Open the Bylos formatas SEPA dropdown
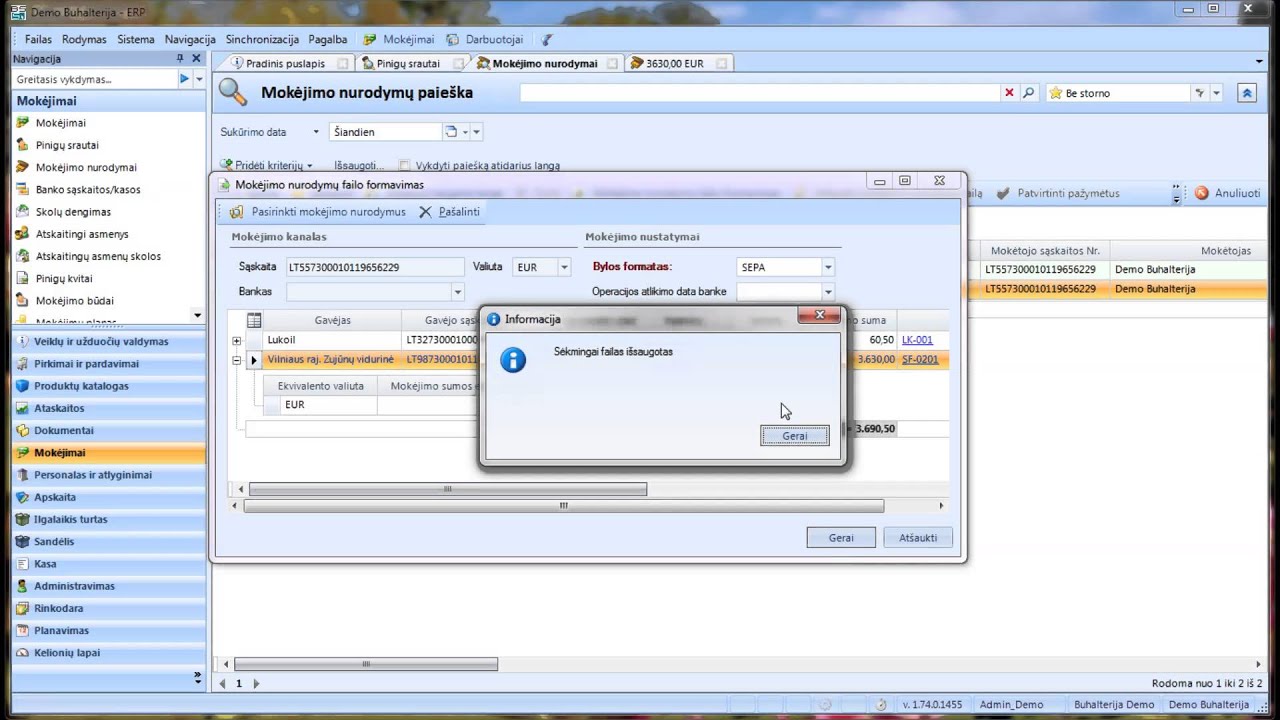 pyautogui.click(x=827, y=267)
